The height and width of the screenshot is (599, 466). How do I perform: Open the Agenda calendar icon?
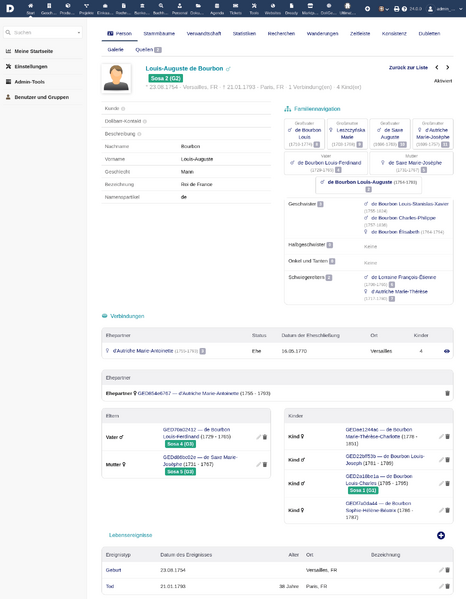(217, 8)
